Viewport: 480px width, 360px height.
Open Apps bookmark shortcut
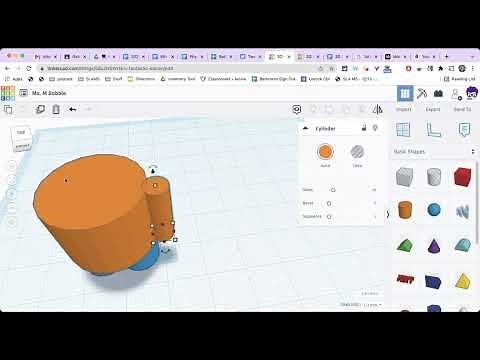click(14, 79)
